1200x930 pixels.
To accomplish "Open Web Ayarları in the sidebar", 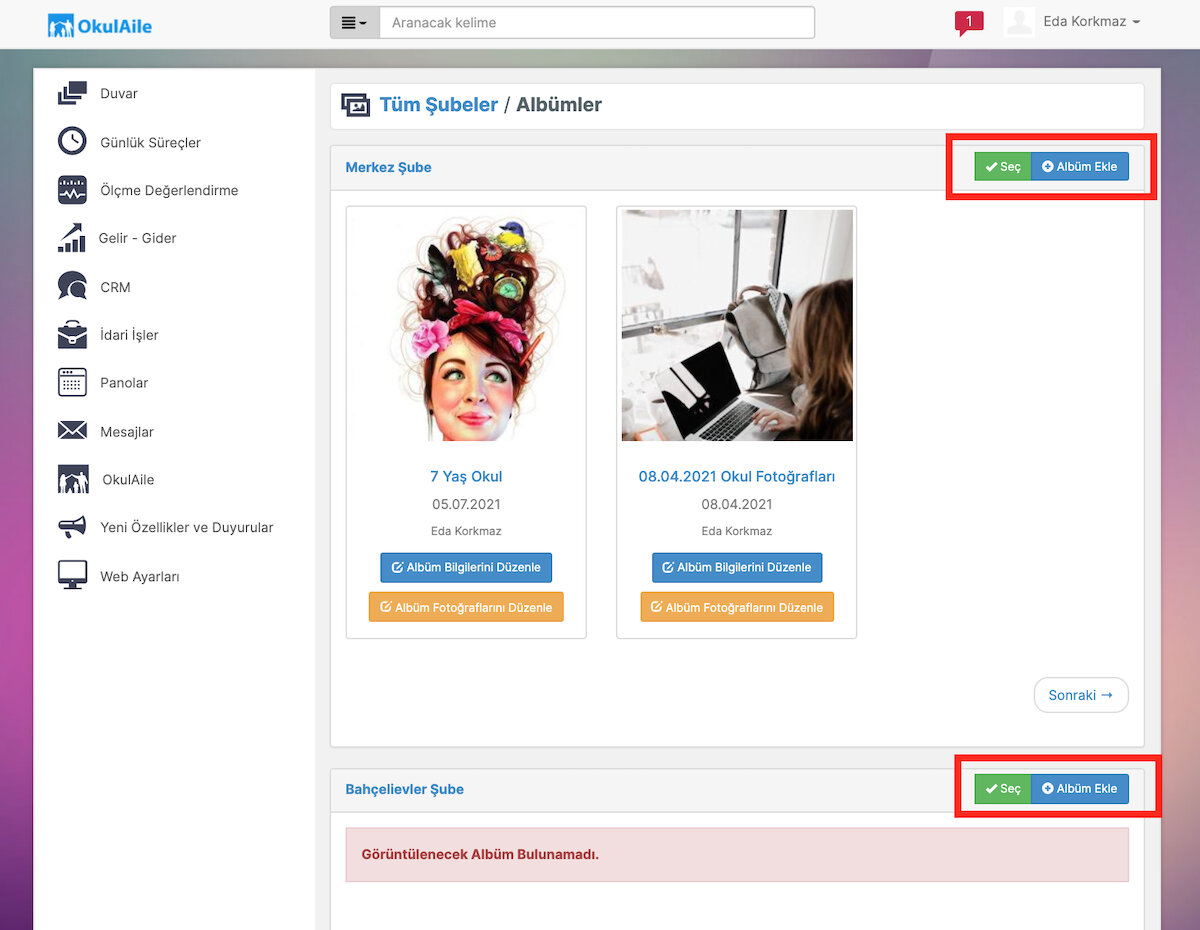I will pos(140,576).
